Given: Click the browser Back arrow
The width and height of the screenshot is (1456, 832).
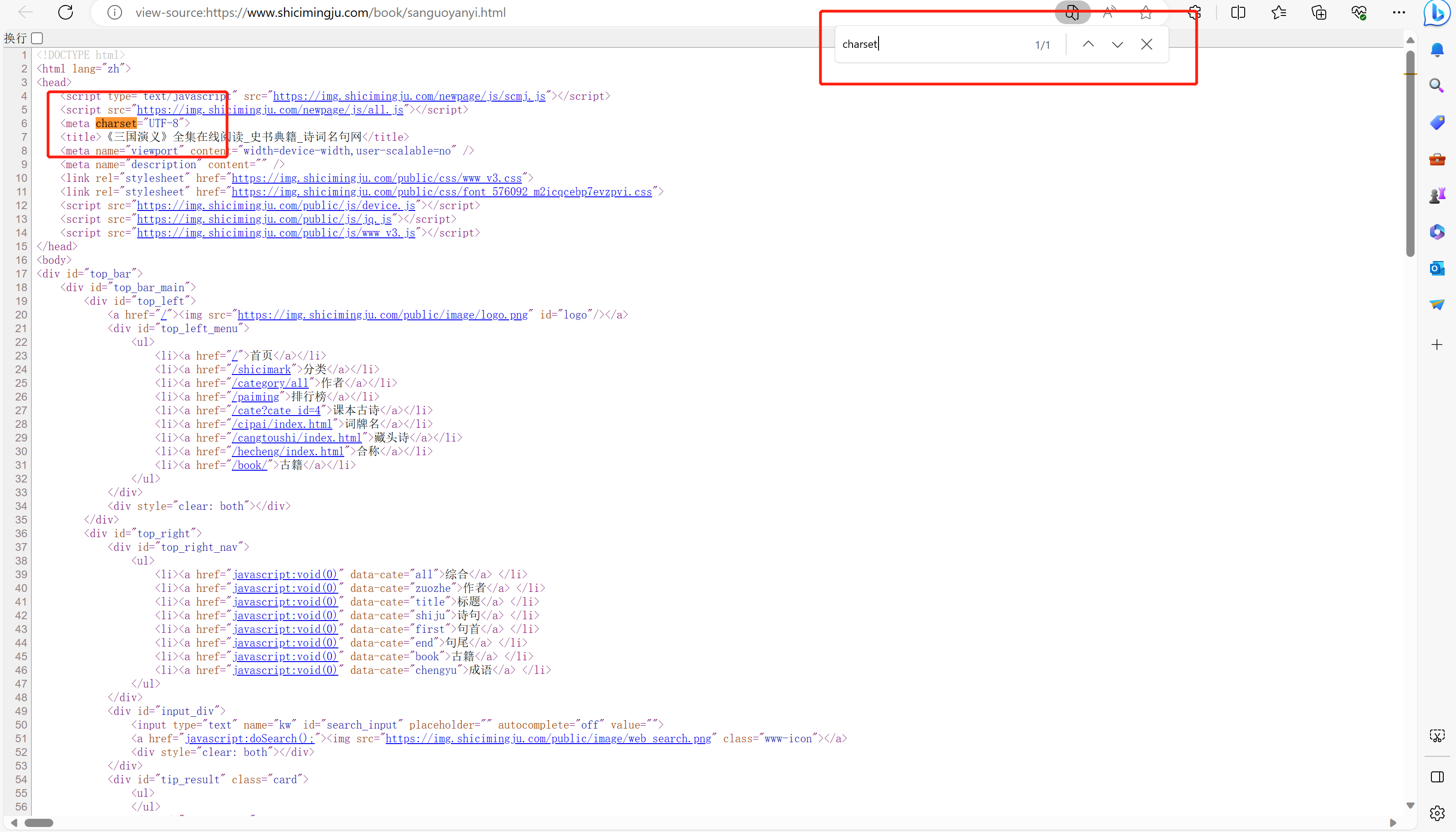Looking at the screenshot, I should pyautogui.click(x=26, y=12).
